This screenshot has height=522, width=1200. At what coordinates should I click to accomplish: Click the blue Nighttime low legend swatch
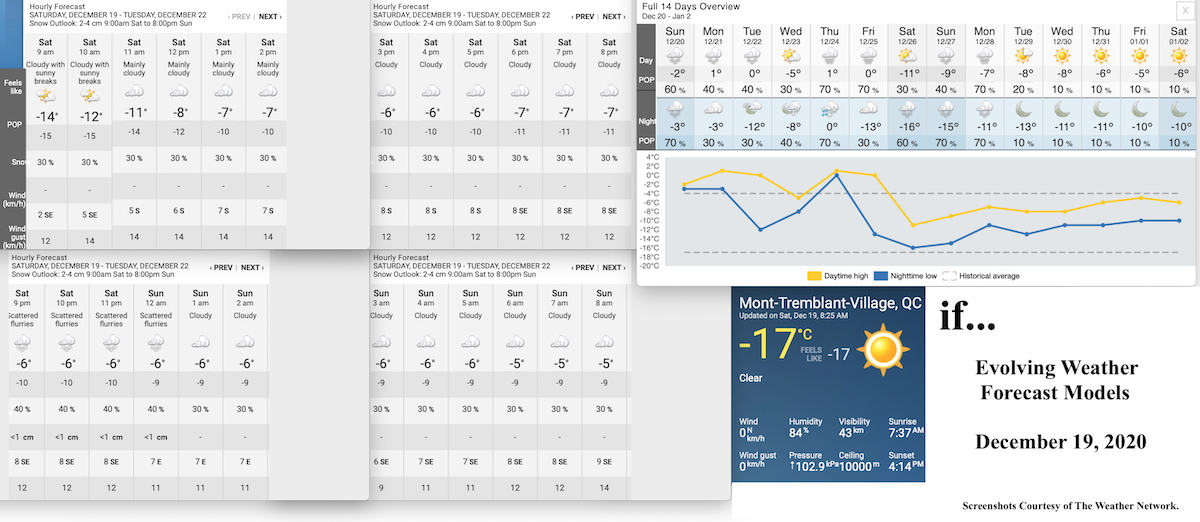pyautogui.click(x=880, y=275)
